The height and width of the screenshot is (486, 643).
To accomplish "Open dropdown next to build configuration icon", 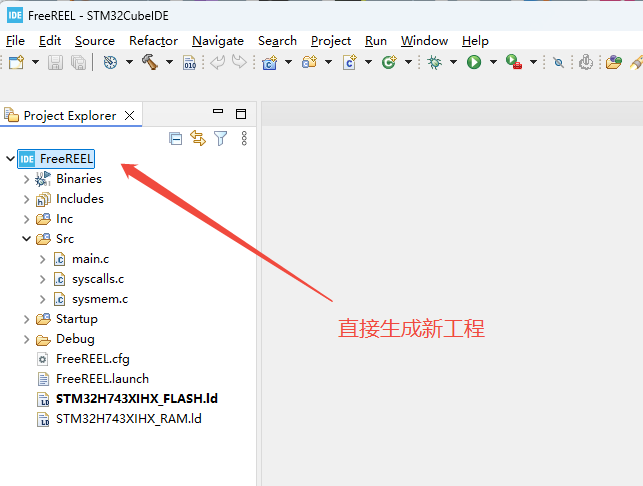I will pyautogui.click(x=129, y=62).
